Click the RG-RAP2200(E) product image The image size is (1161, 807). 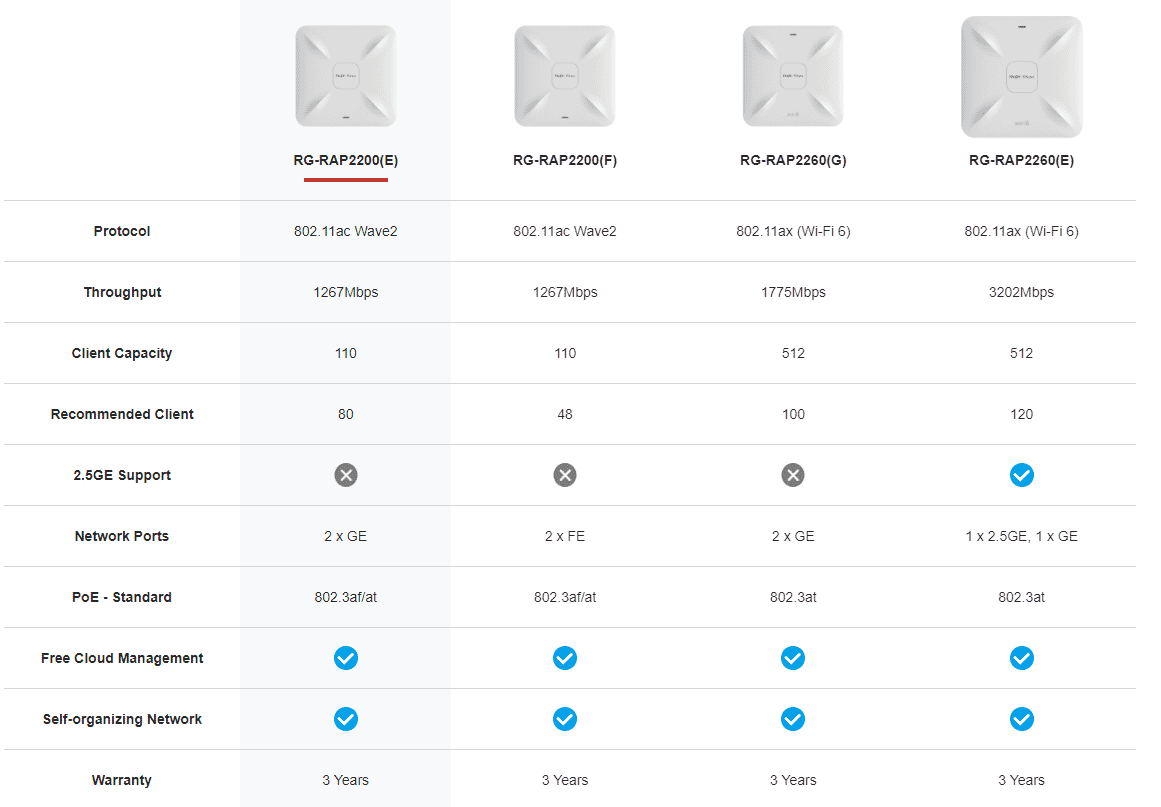pyautogui.click(x=345, y=76)
